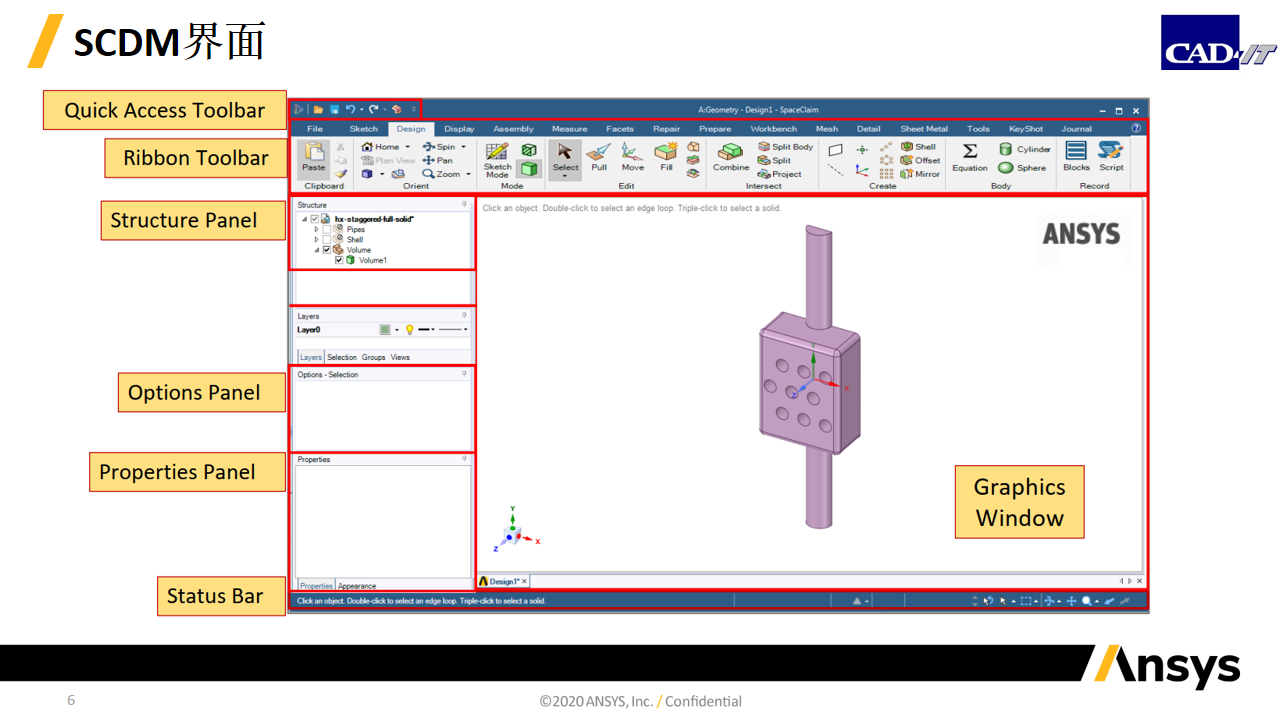The image size is (1280, 720).
Task: Switch to the Workbench ribbon tab
Action: coord(774,128)
